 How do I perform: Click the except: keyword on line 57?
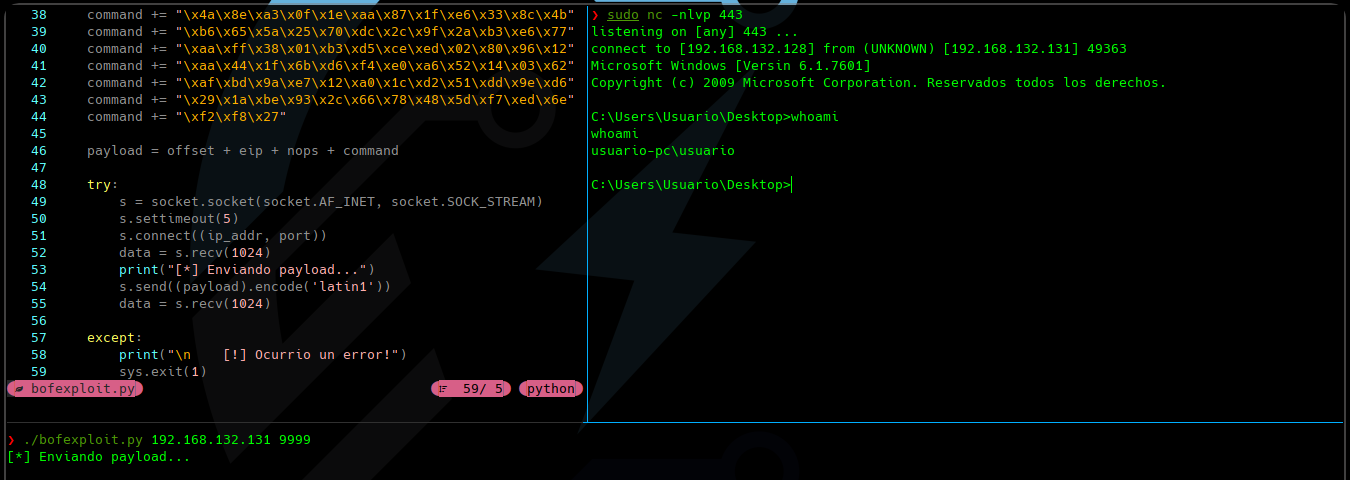click(114, 338)
